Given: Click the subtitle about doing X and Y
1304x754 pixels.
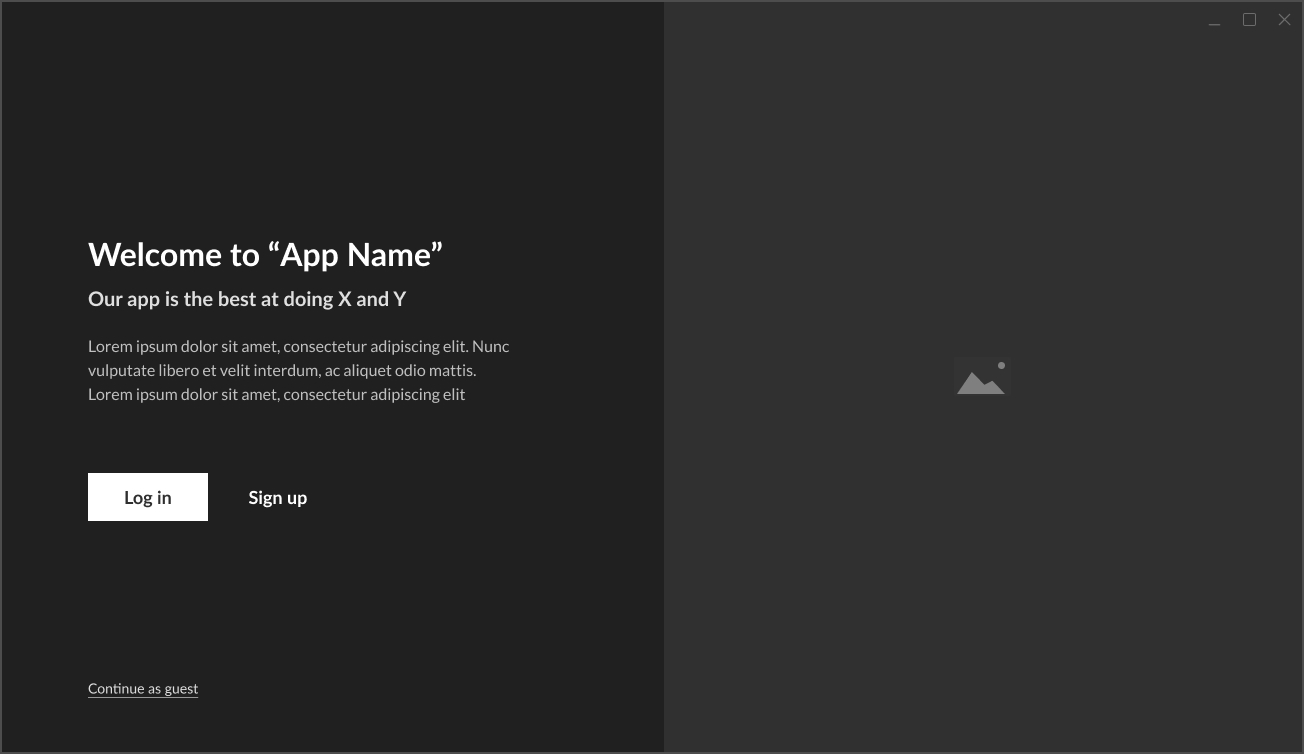Looking at the screenshot, I should coord(247,299).
